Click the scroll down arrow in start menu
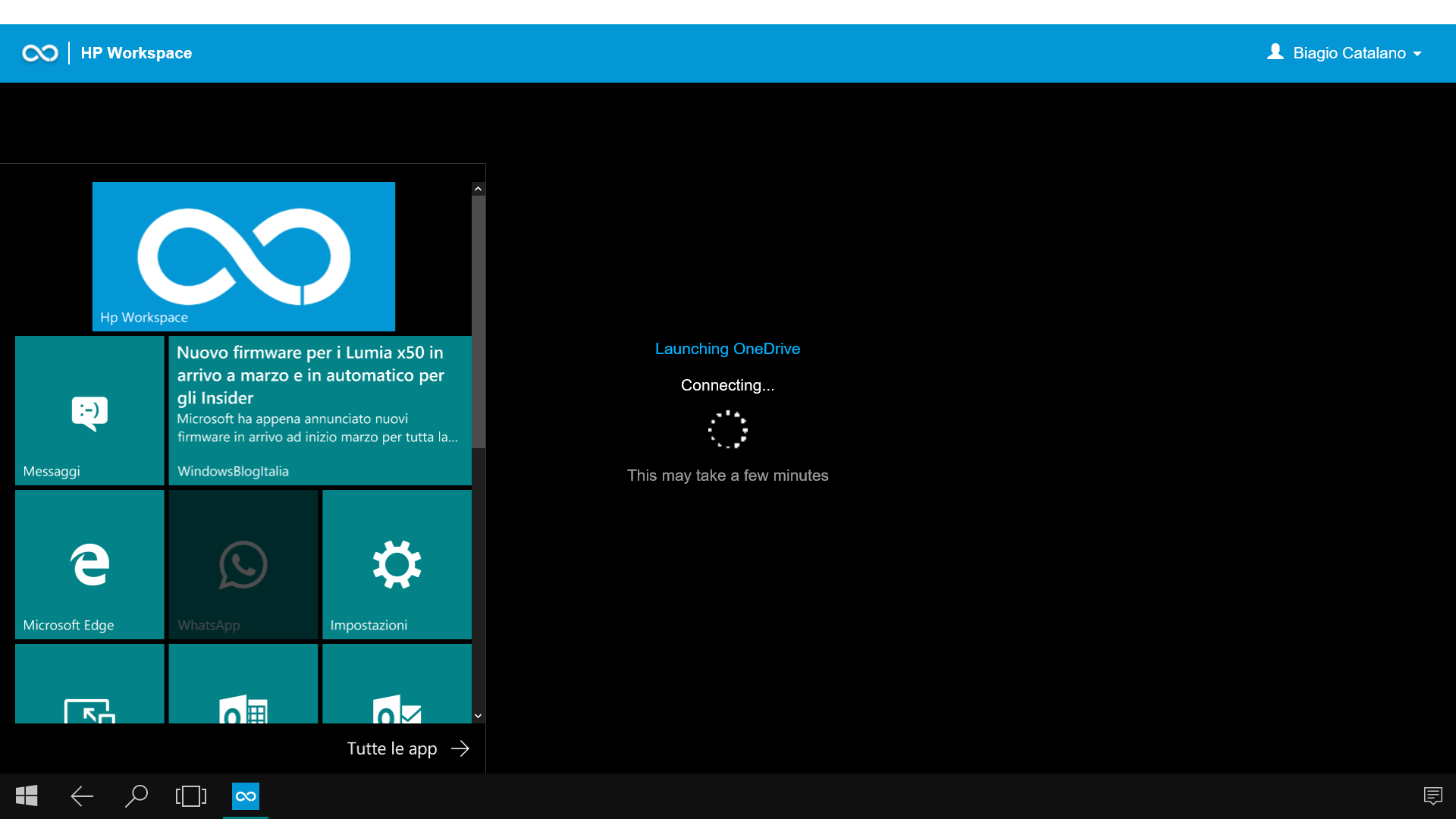The image size is (1456, 819). pos(478,716)
